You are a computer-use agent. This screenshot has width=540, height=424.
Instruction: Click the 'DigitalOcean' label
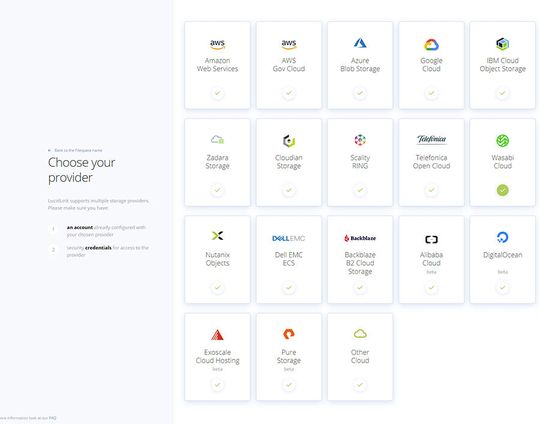tap(502, 255)
